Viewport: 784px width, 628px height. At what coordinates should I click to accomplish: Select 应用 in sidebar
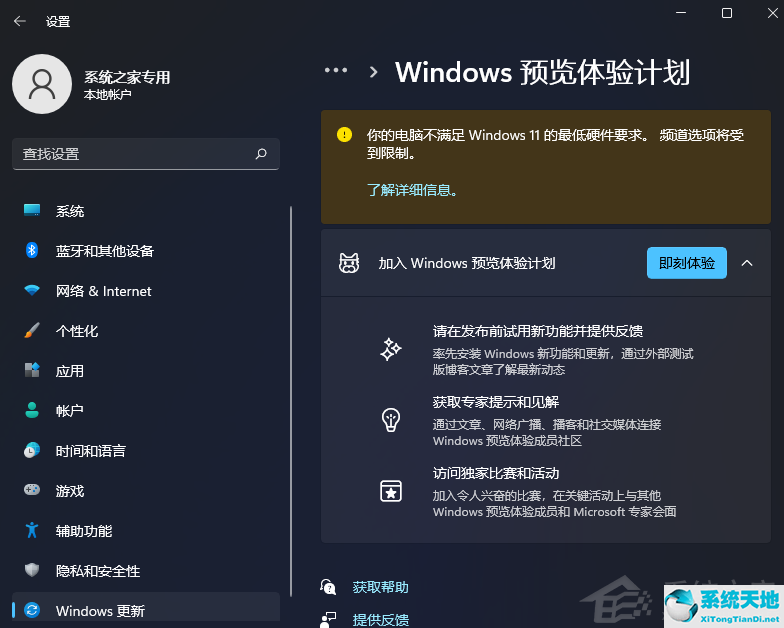point(146,370)
